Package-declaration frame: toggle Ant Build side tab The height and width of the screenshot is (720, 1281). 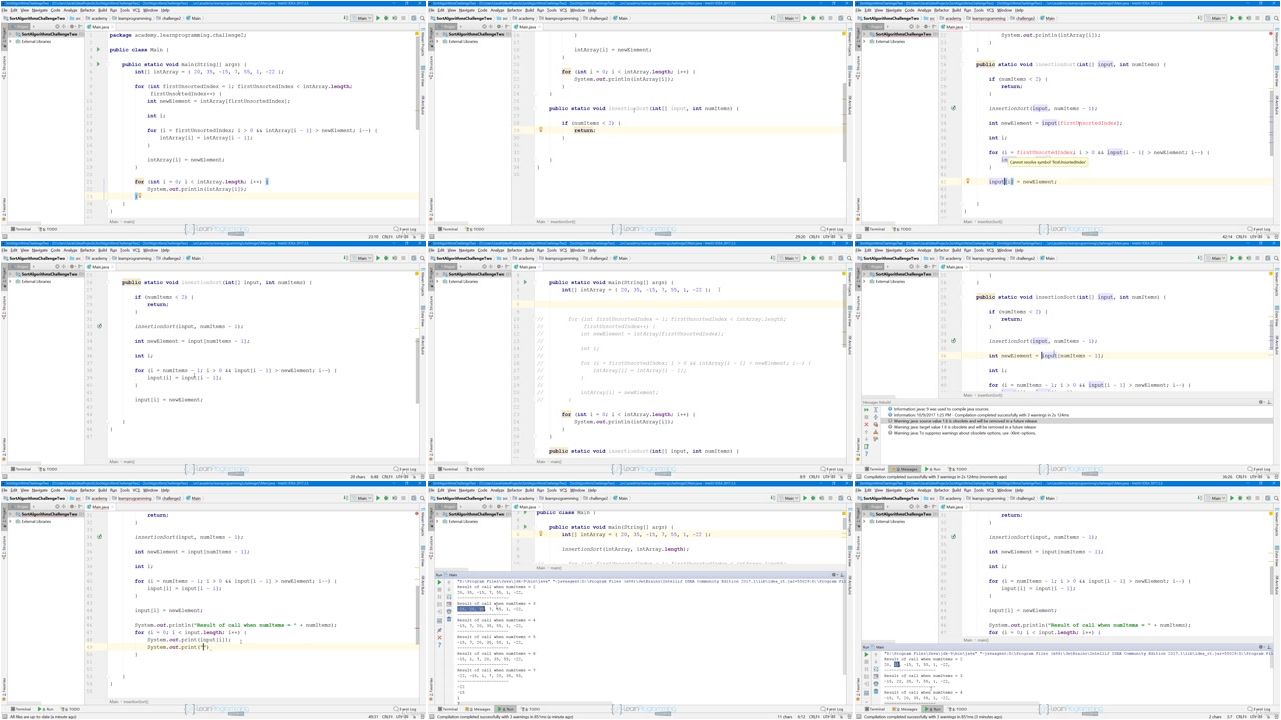pos(423,105)
